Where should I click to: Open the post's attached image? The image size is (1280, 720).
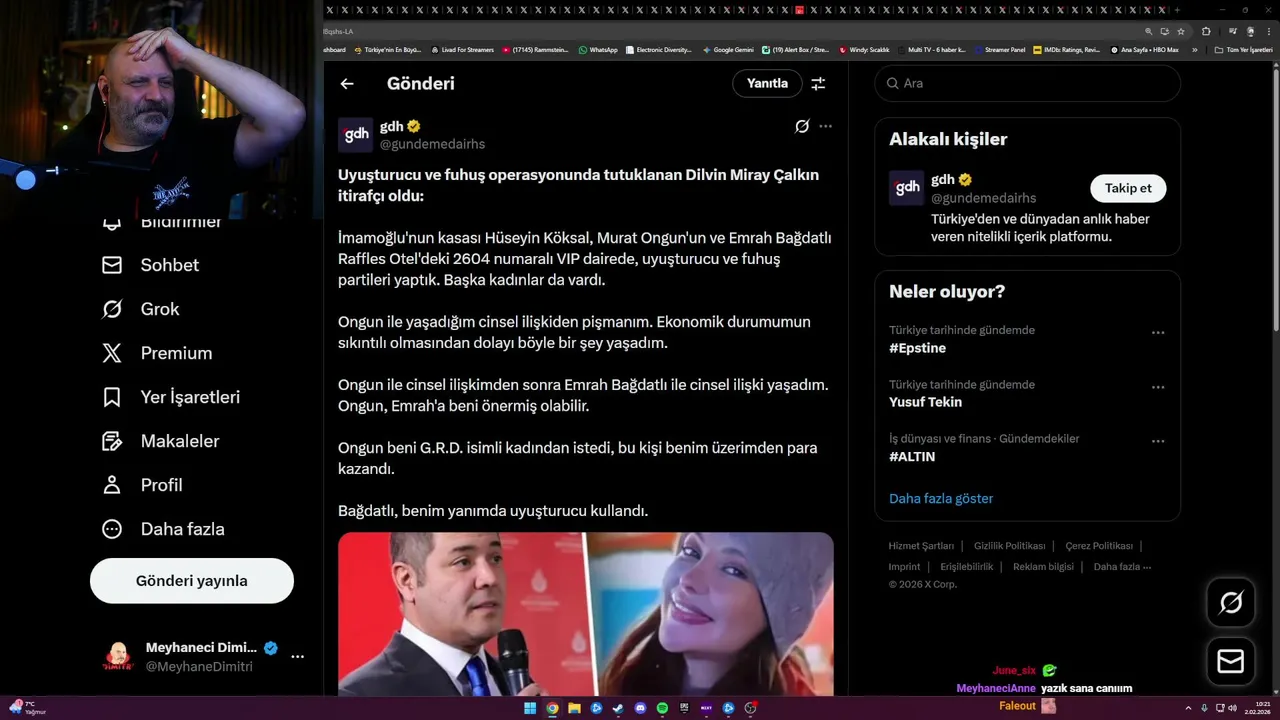(586, 614)
